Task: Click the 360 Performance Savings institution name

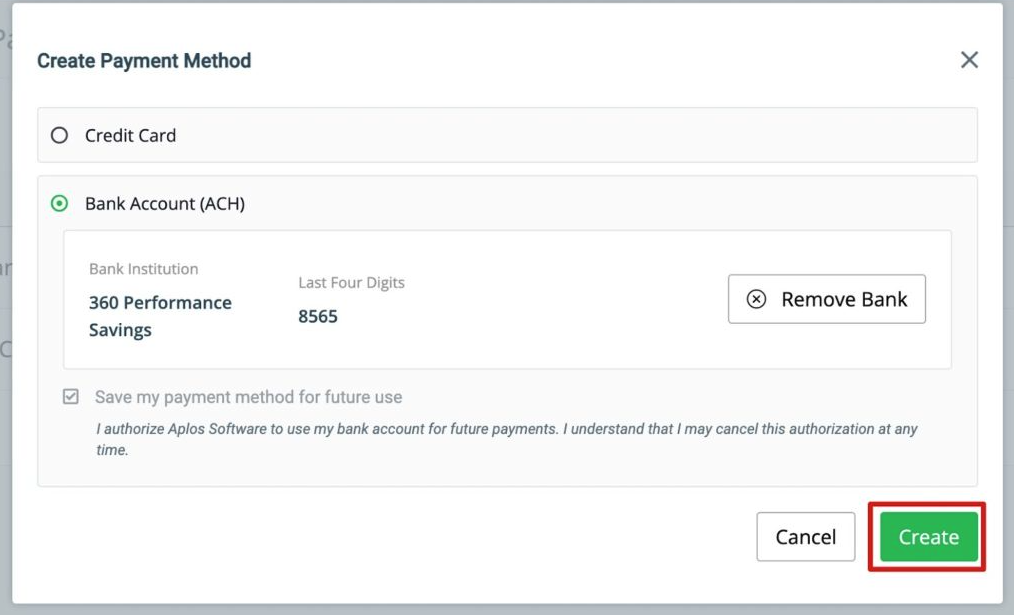Action: pyautogui.click(x=160, y=316)
